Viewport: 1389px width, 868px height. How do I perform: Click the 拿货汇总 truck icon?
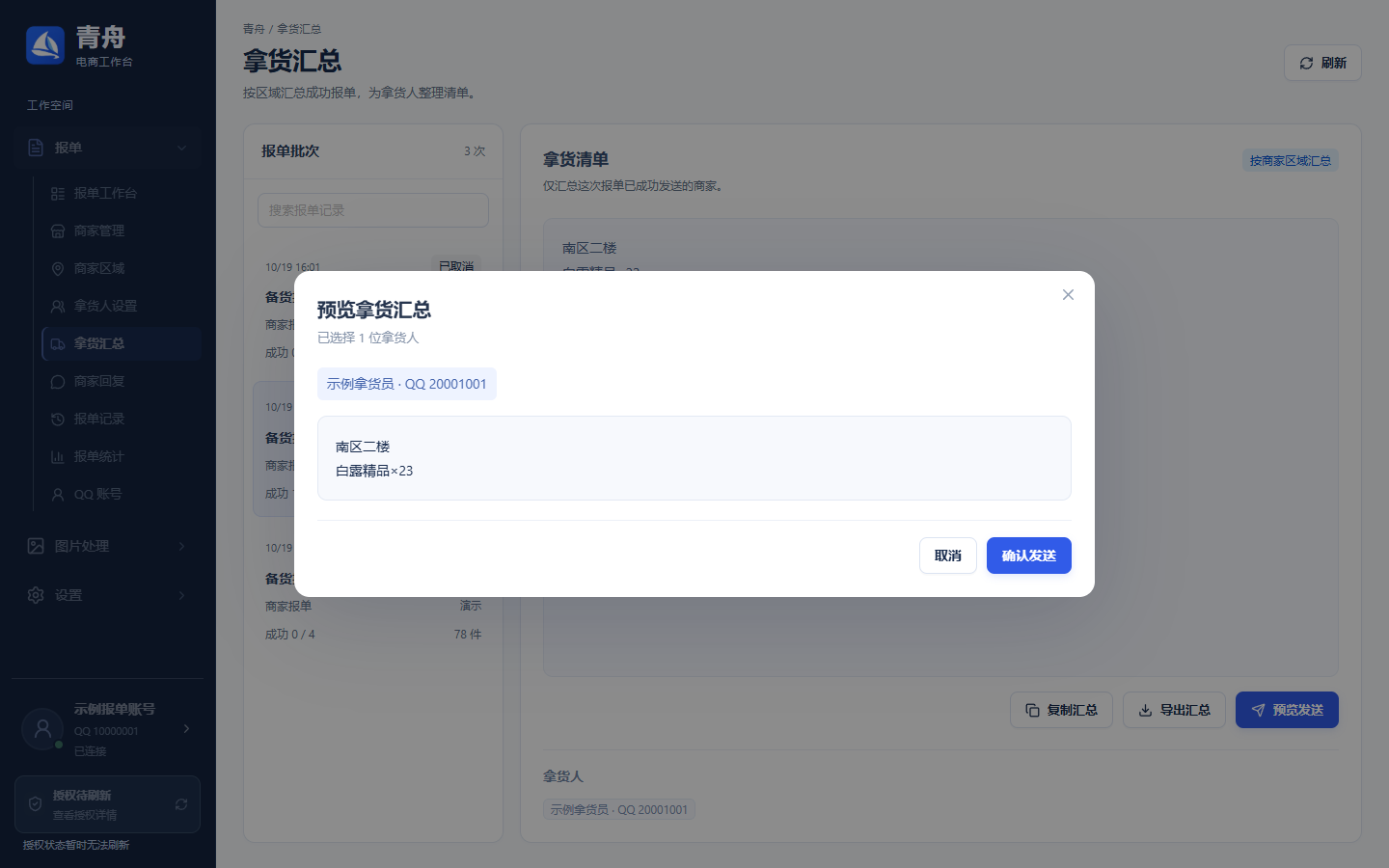(x=58, y=344)
